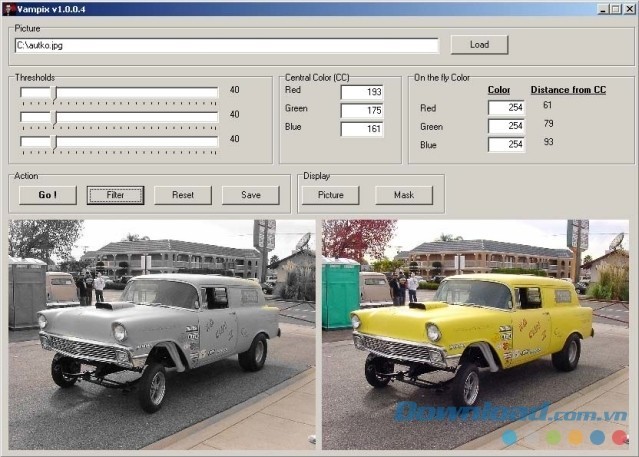Viewport: 639px width, 457px height.
Task: Save the result with Save button
Action: click(250, 195)
